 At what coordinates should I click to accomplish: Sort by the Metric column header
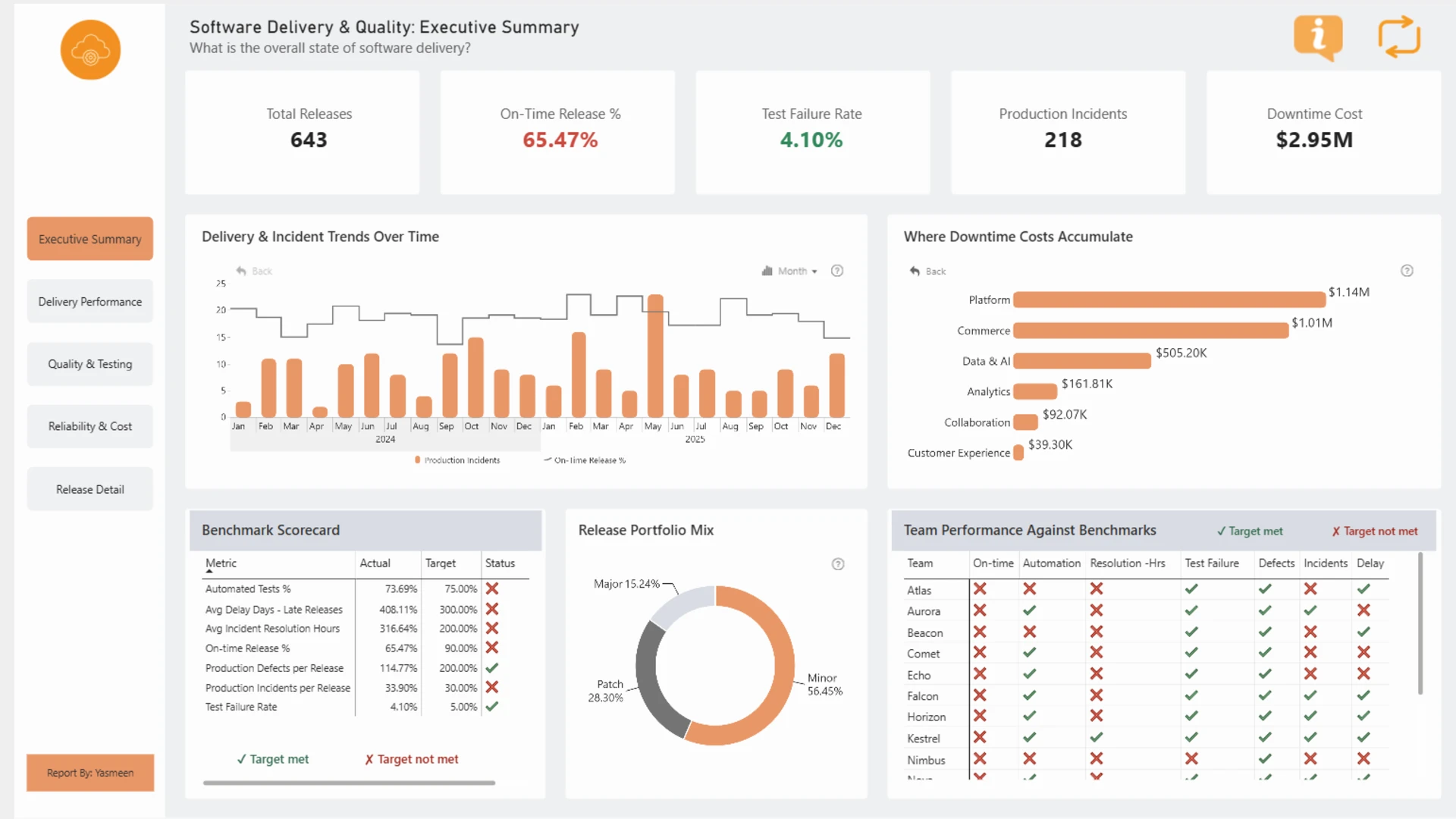click(221, 563)
